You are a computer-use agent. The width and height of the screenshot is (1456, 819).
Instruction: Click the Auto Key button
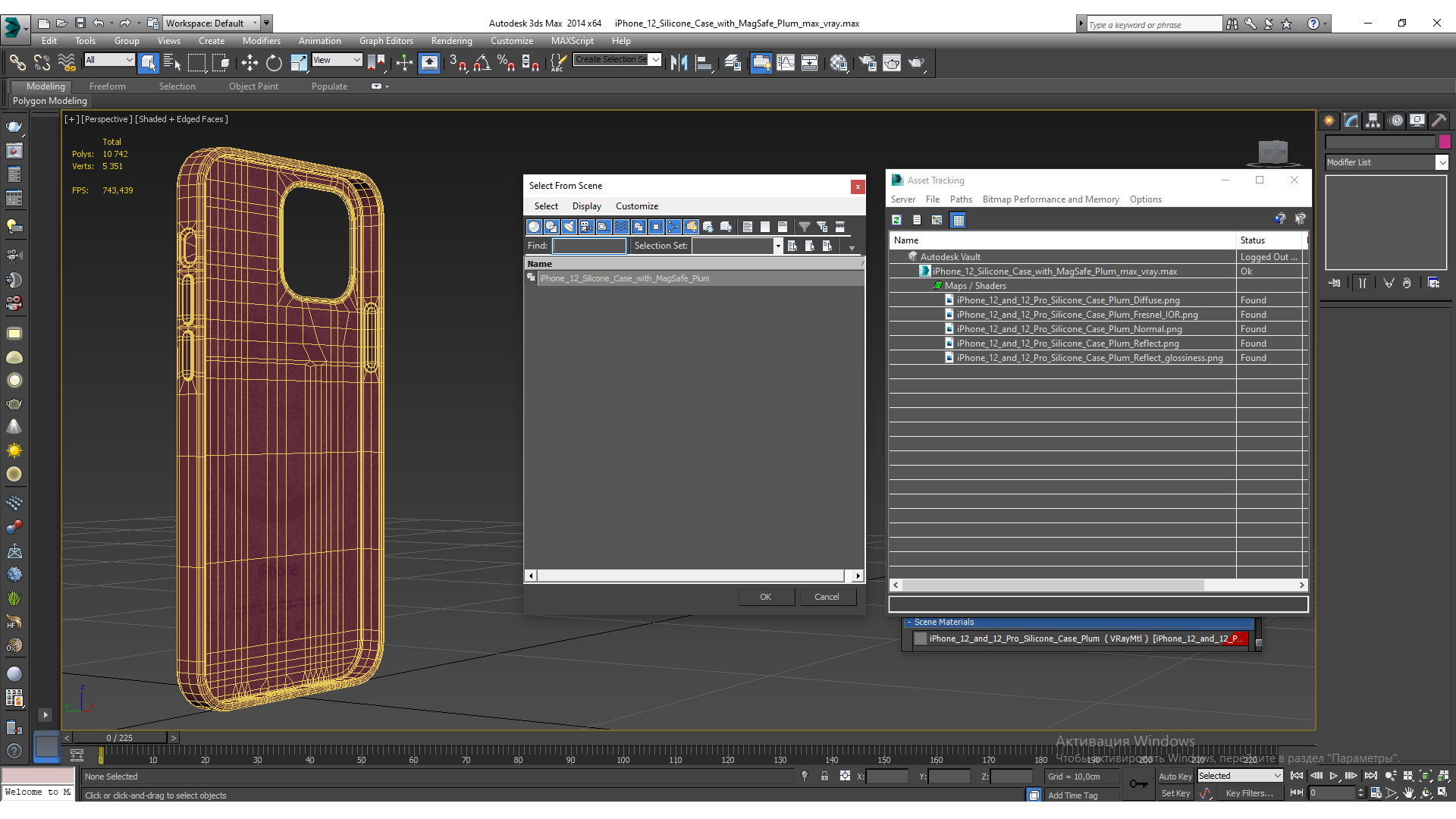pos(1175,776)
